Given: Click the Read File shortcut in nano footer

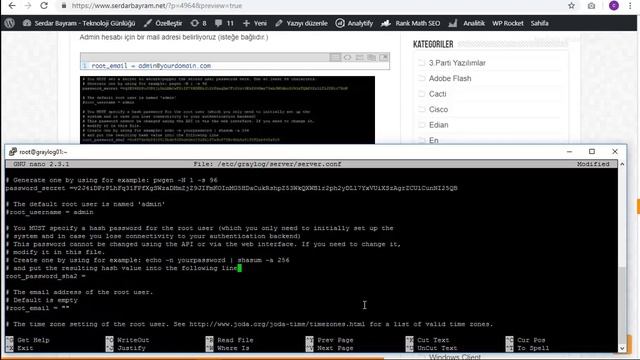Looking at the screenshot, I should click(230, 340).
